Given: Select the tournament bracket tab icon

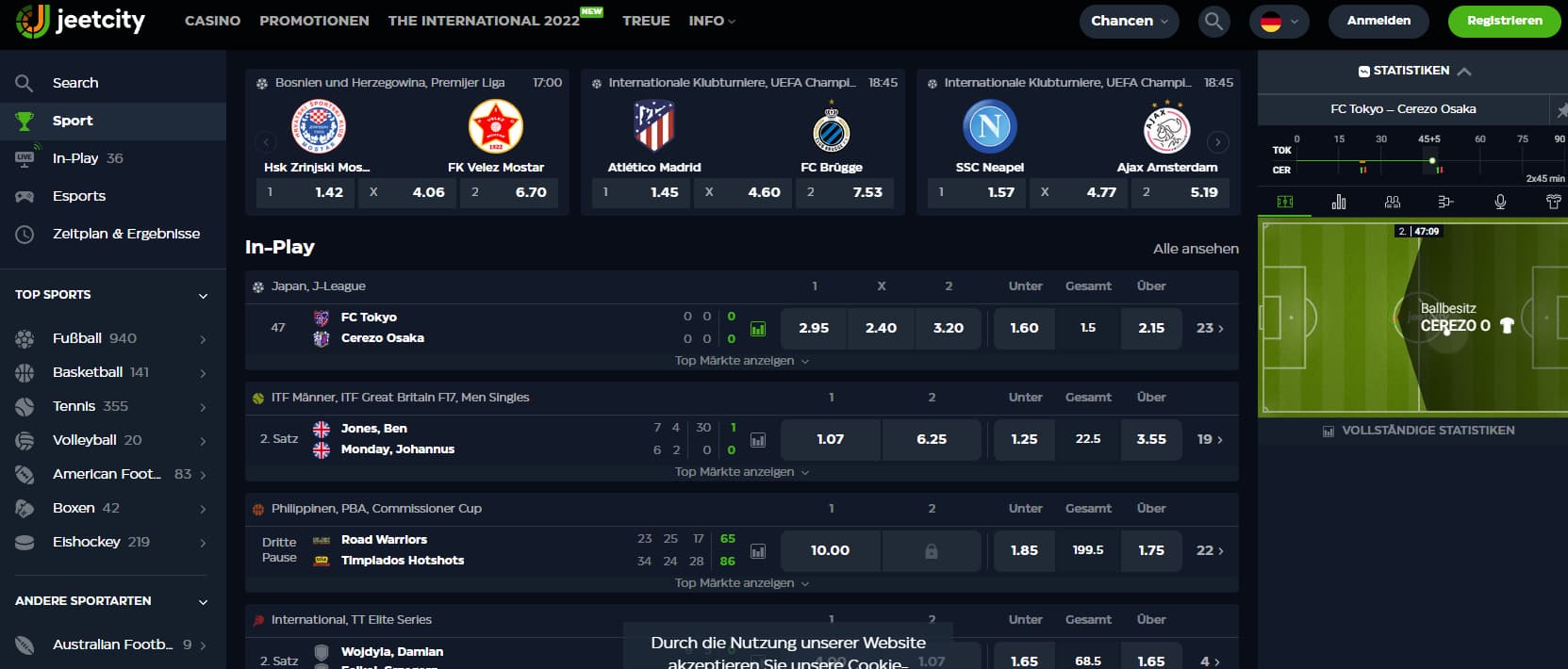Looking at the screenshot, I should (x=1446, y=202).
